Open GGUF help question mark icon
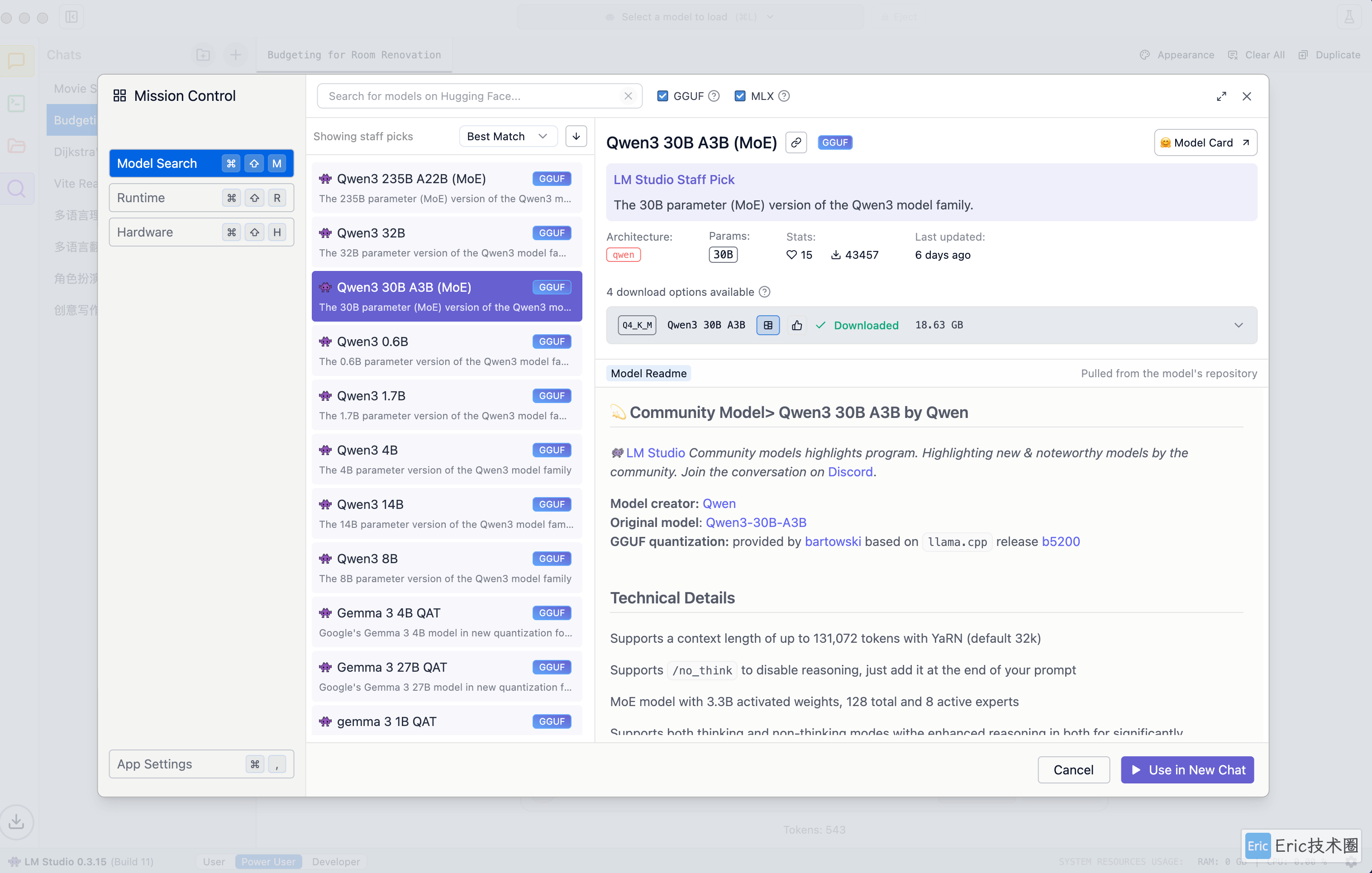This screenshot has width=1372, height=873. point(714,96)
